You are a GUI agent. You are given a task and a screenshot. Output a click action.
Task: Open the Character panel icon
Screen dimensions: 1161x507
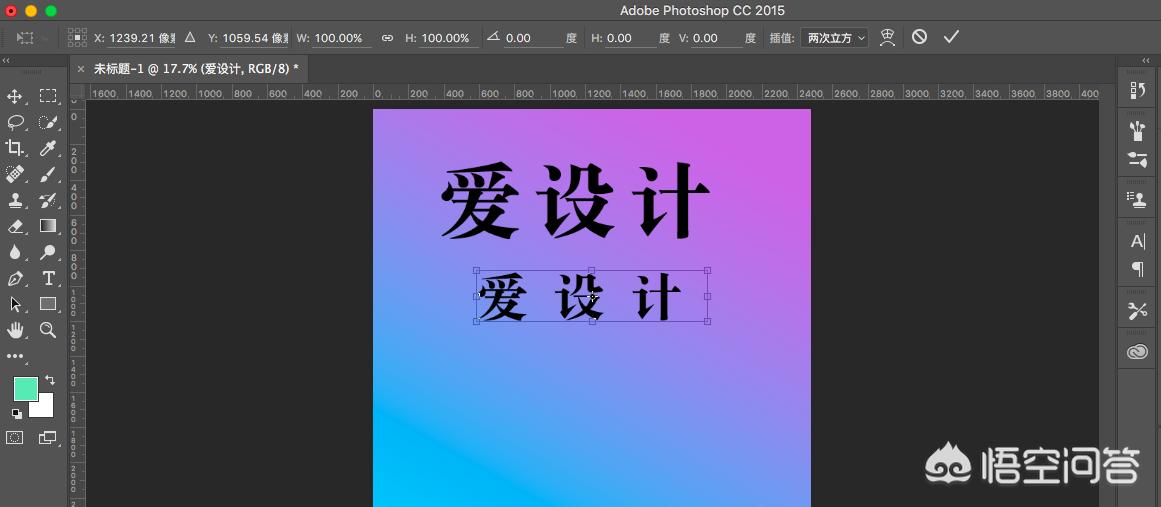point(1137,241)
